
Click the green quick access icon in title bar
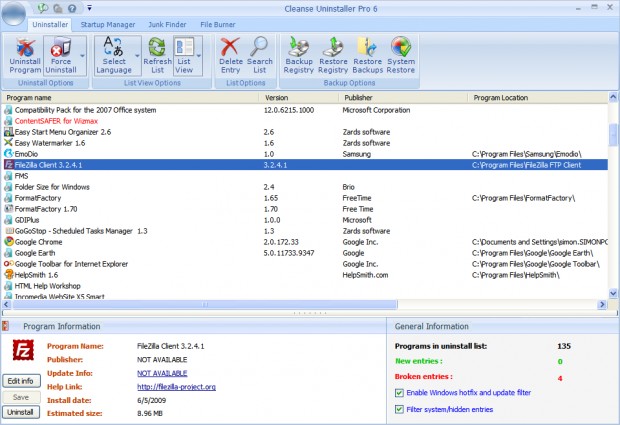click(x=43, y=8)
